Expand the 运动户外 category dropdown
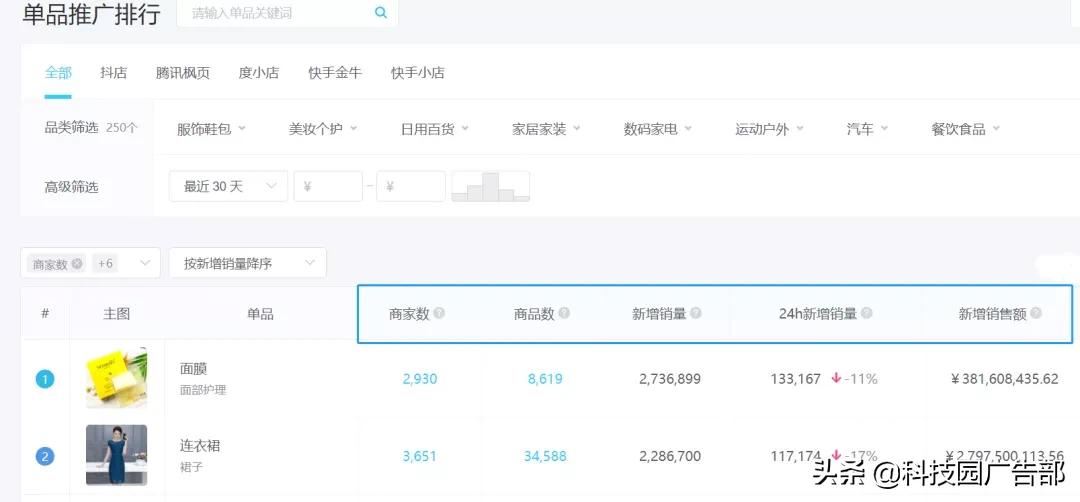 (769, 129)
